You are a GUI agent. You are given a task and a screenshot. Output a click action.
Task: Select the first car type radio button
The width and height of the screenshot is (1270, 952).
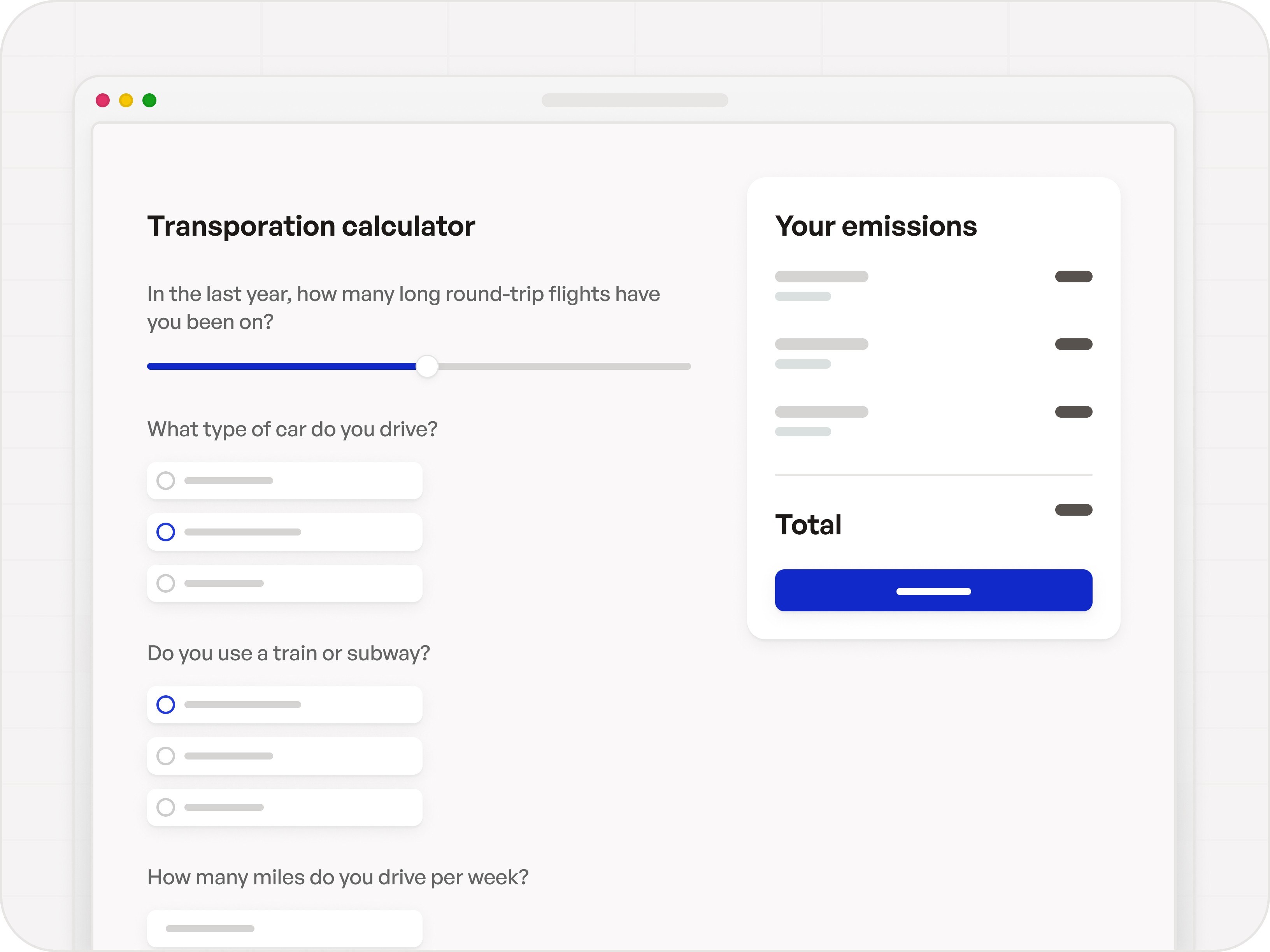click(167, 480)
